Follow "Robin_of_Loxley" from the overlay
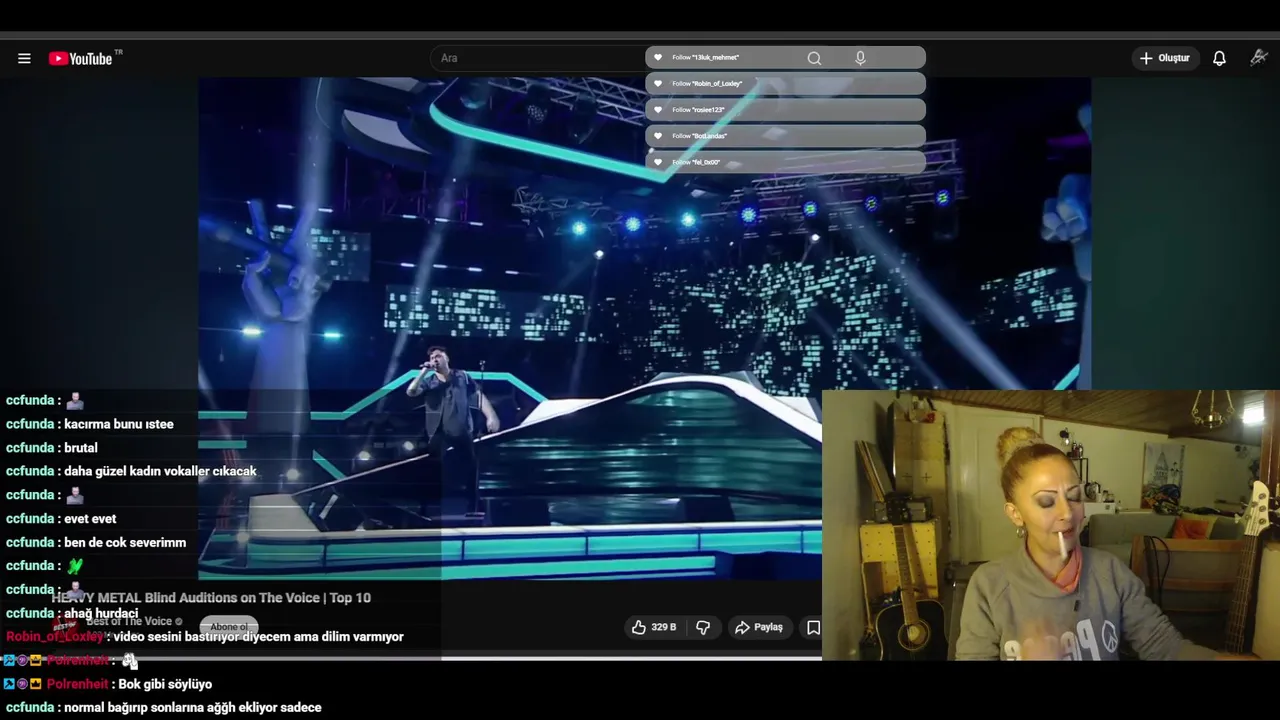 coord(785,84)
